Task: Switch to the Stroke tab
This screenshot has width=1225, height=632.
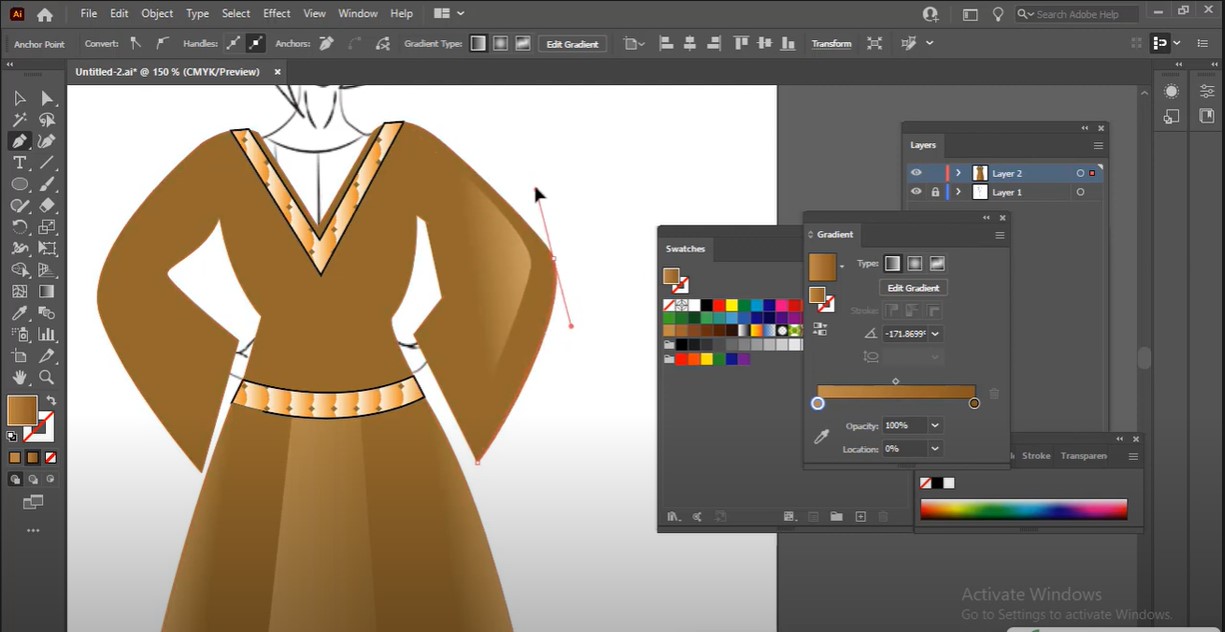Action: click(1036, 456)
